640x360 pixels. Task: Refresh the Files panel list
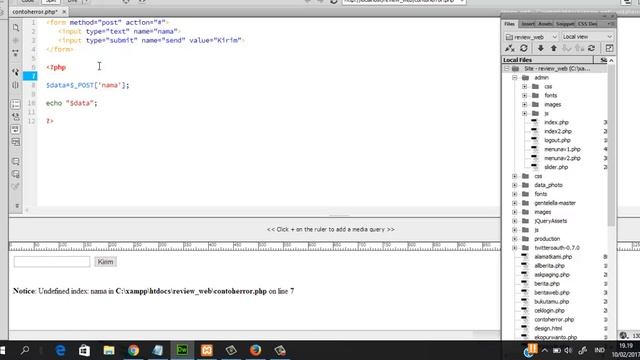click(x=524, y=48)
